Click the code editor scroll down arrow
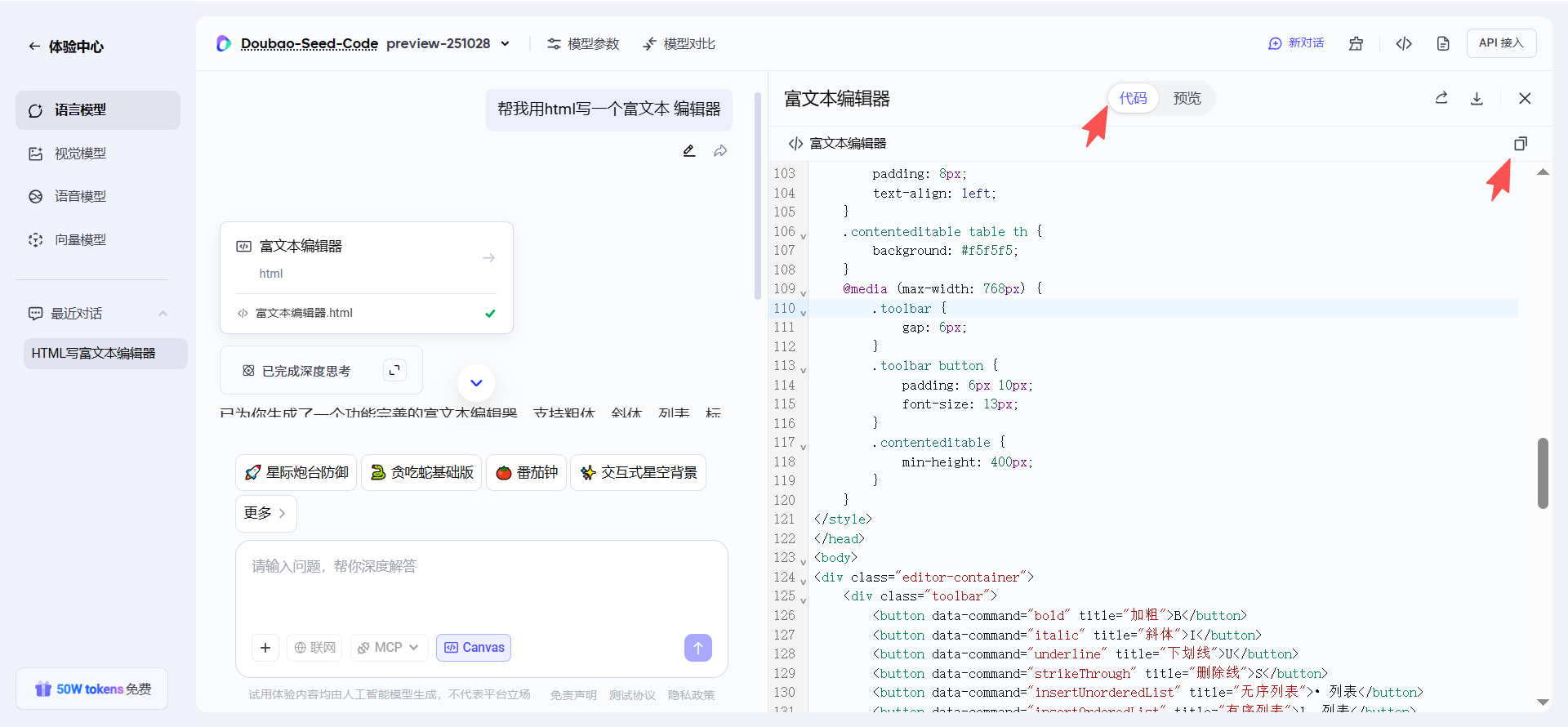The height and width of the screenshot is (727, 1568). pos(1543,702)
